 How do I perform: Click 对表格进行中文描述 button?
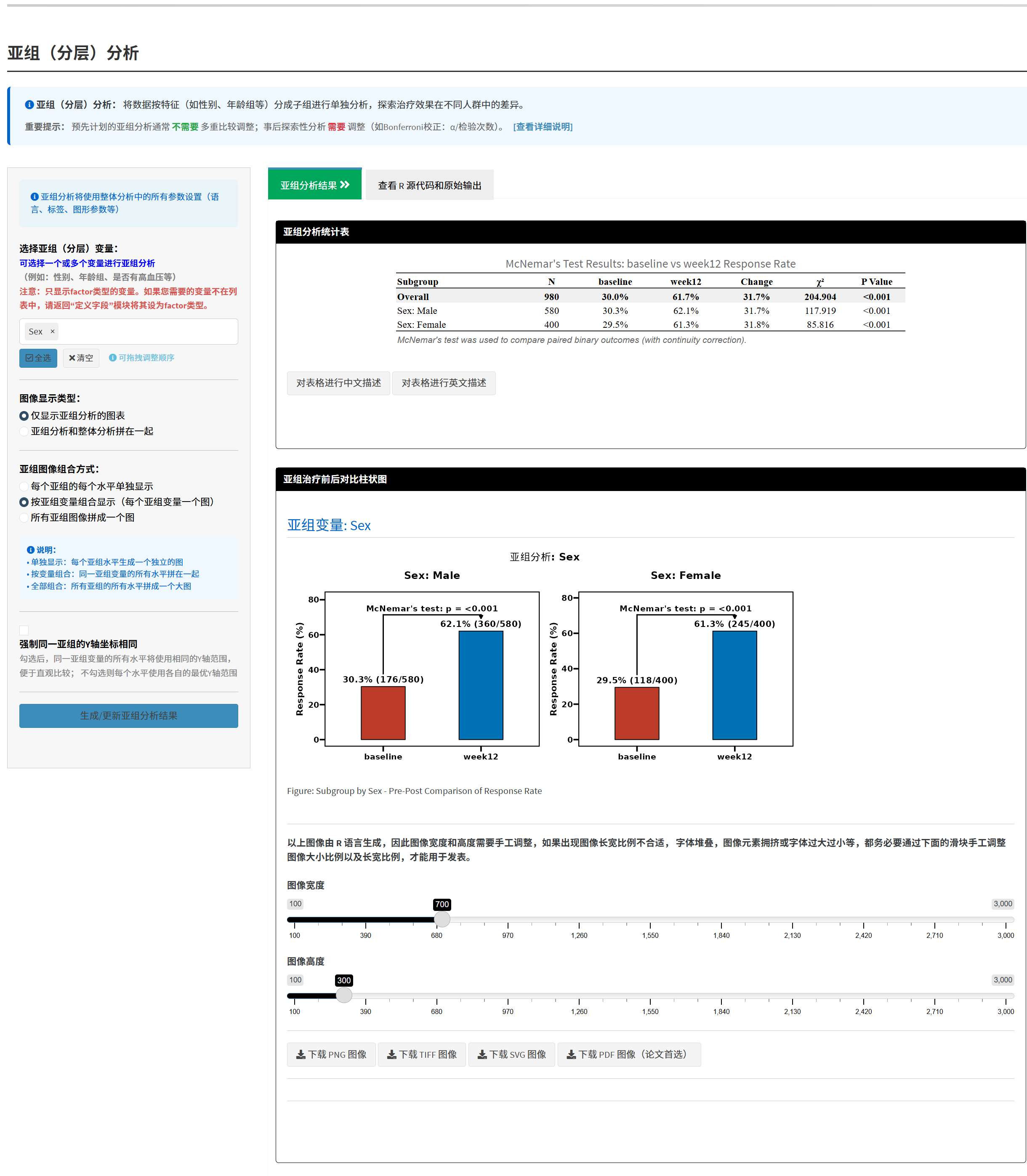click(338, 382)
